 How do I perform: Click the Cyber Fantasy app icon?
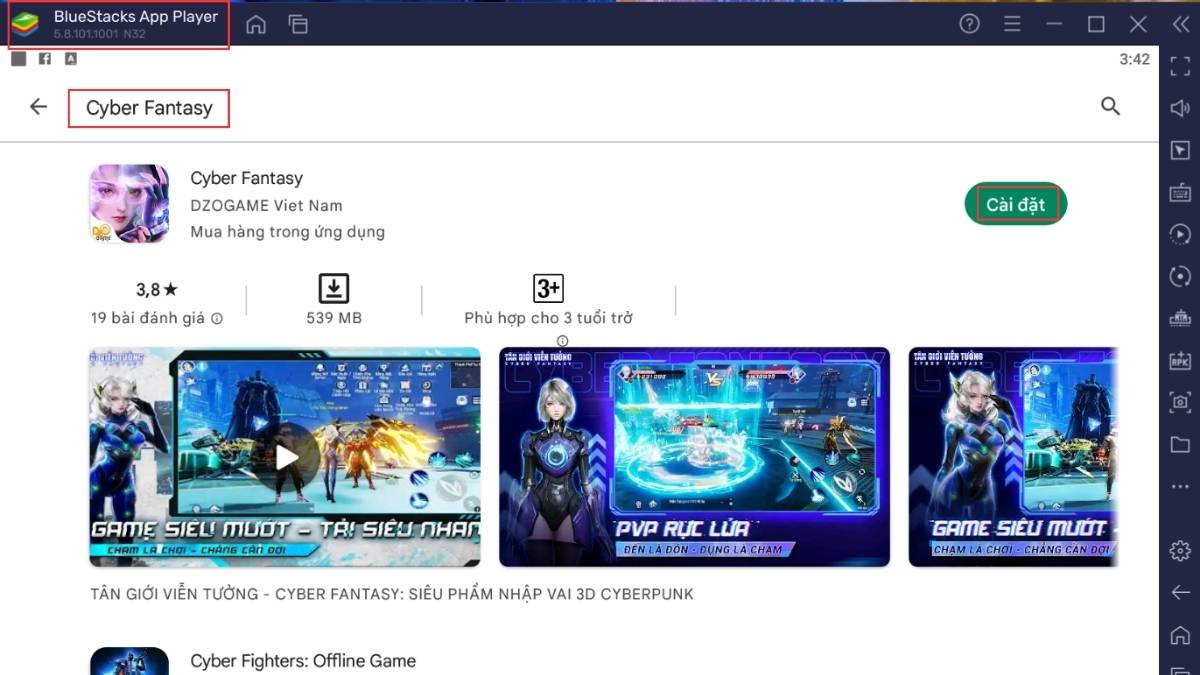(x=129, y=204)
